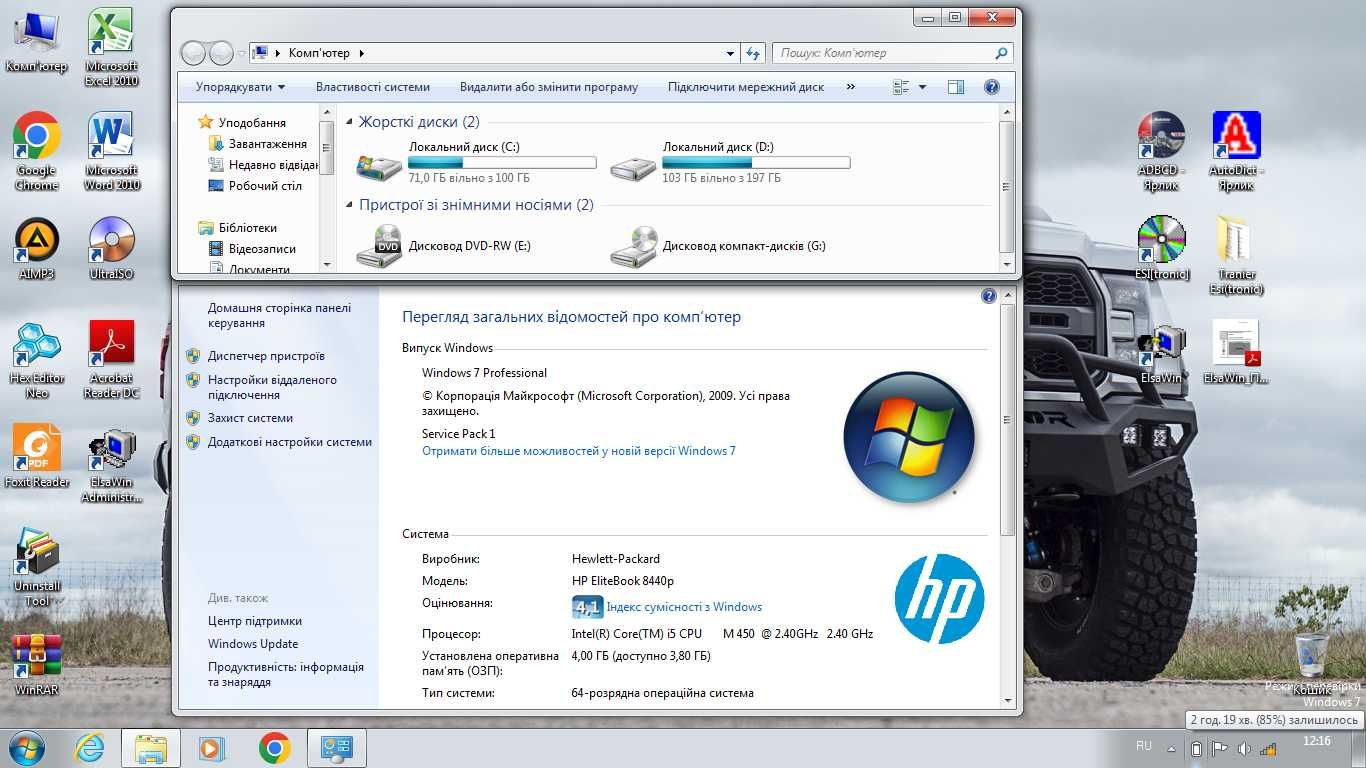This screenshot has height=768, width=1366.
Task: Open Windows Media Player taskbar icon
Action: click(212, 748)
